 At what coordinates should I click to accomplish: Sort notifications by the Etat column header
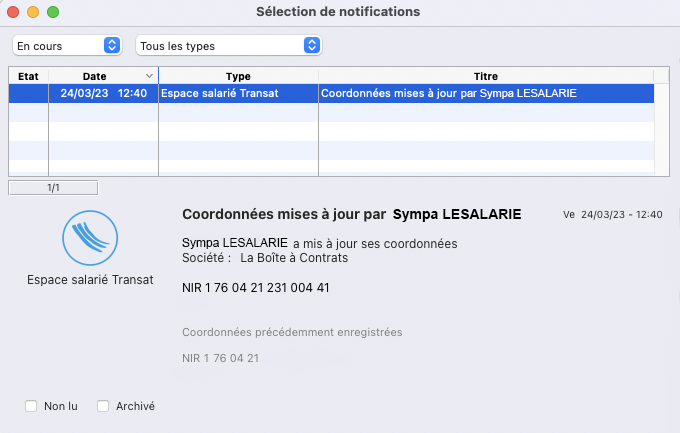click(x=28, y=76)
